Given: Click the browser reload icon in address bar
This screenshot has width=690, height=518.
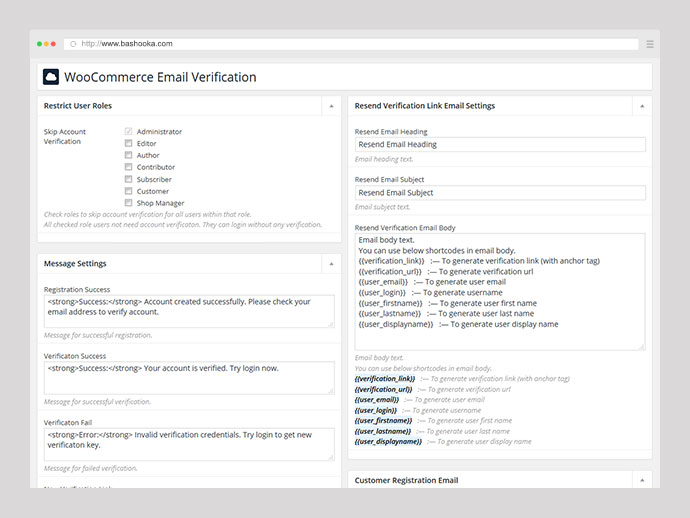Looking at the screenshot, I should tap(73, 44).
